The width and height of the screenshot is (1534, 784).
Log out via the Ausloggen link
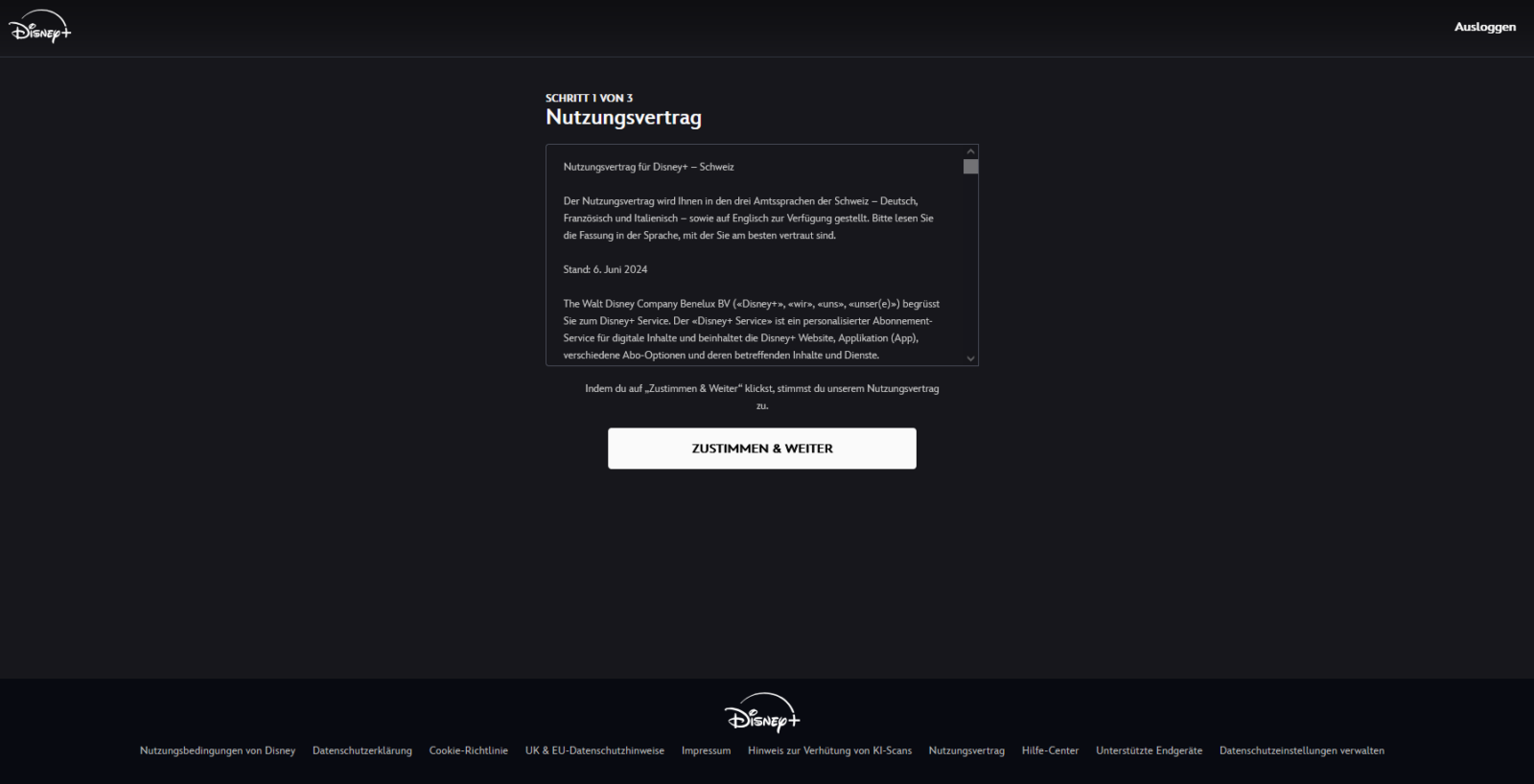tap(1484, 27)
